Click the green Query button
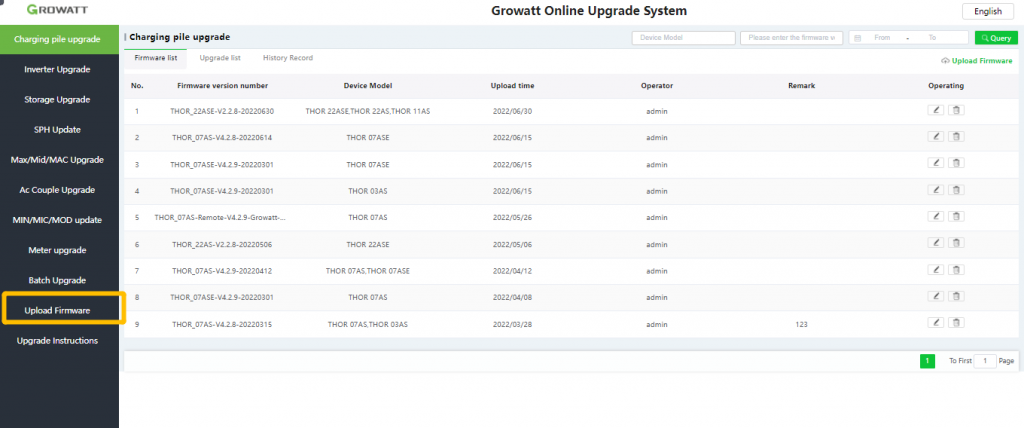This screenshot has width=1024, height=428. (x=996, y=38)
